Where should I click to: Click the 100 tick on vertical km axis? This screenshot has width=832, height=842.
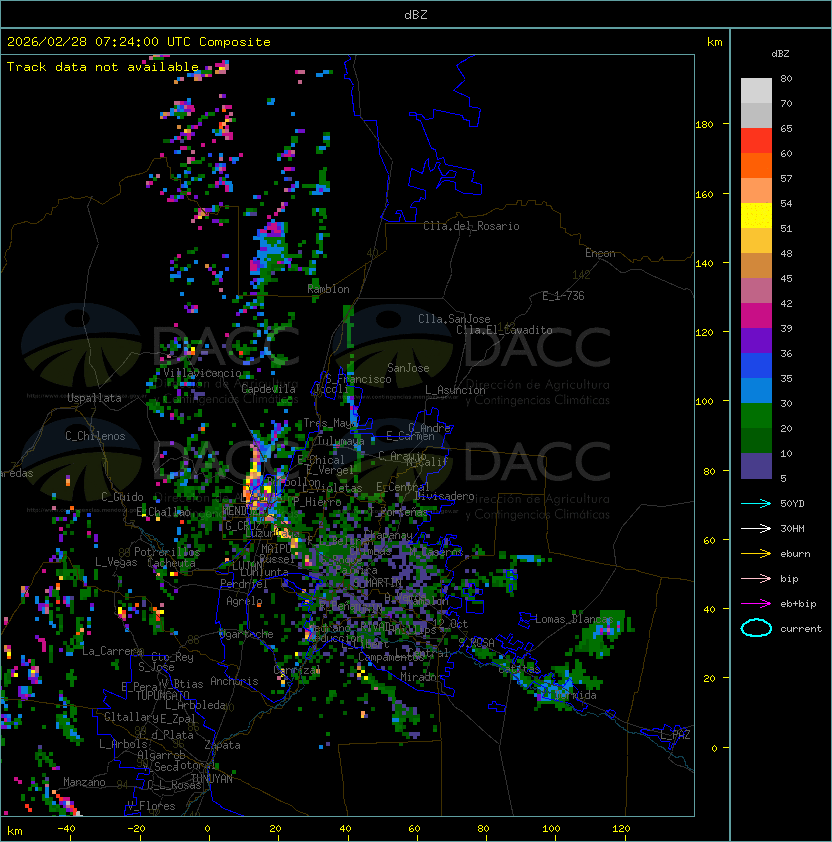pos(704,402)
